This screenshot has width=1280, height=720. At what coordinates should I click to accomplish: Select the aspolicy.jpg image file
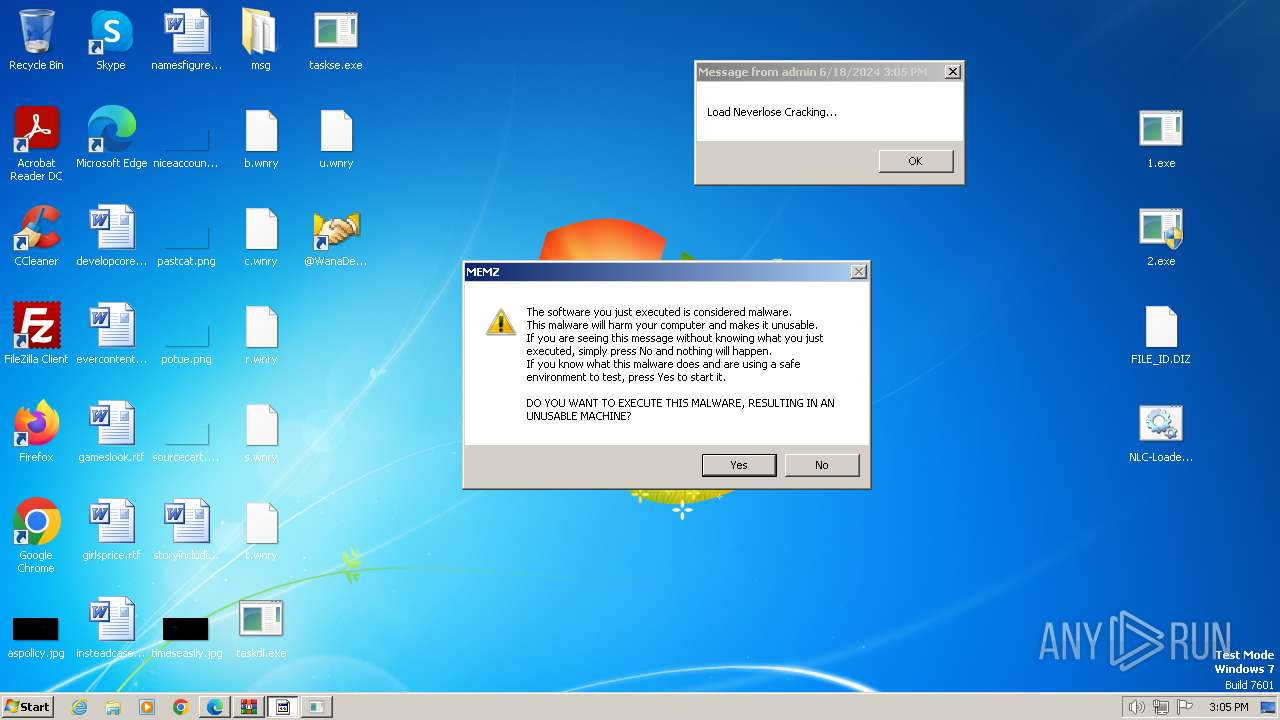point(36,636)
